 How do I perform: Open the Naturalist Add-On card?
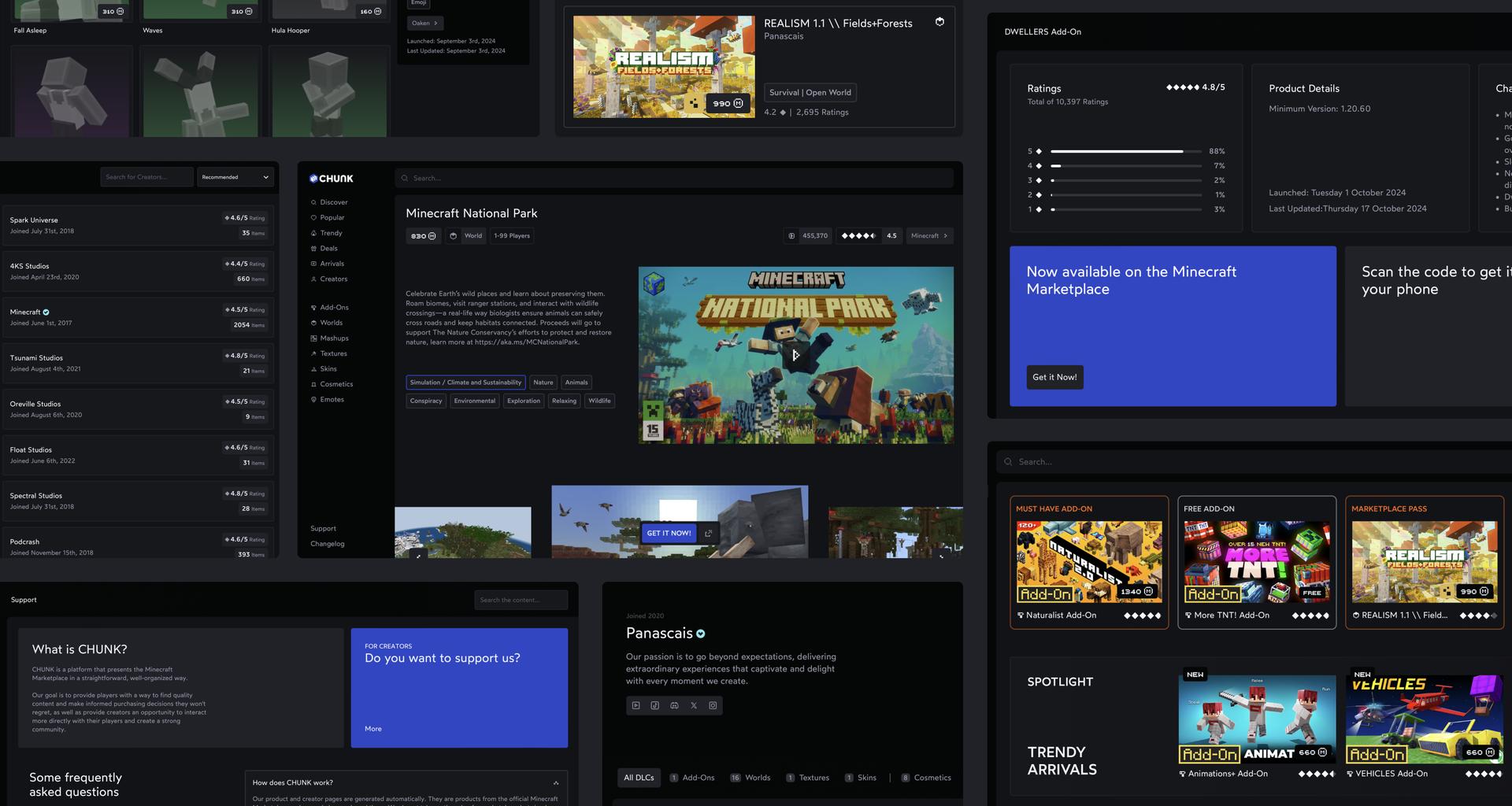tap(1089, 562)
